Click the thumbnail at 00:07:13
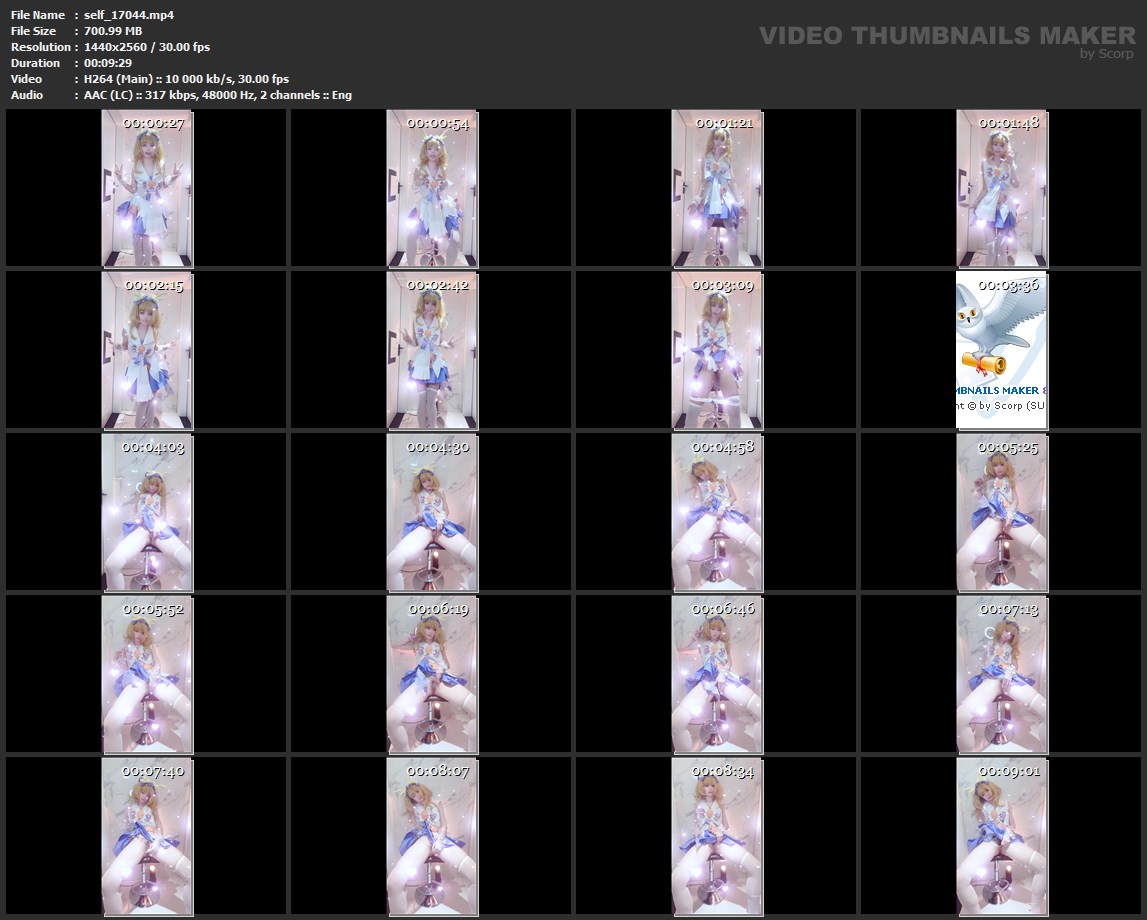1147x920 pixels. (x=1002, y=674)
